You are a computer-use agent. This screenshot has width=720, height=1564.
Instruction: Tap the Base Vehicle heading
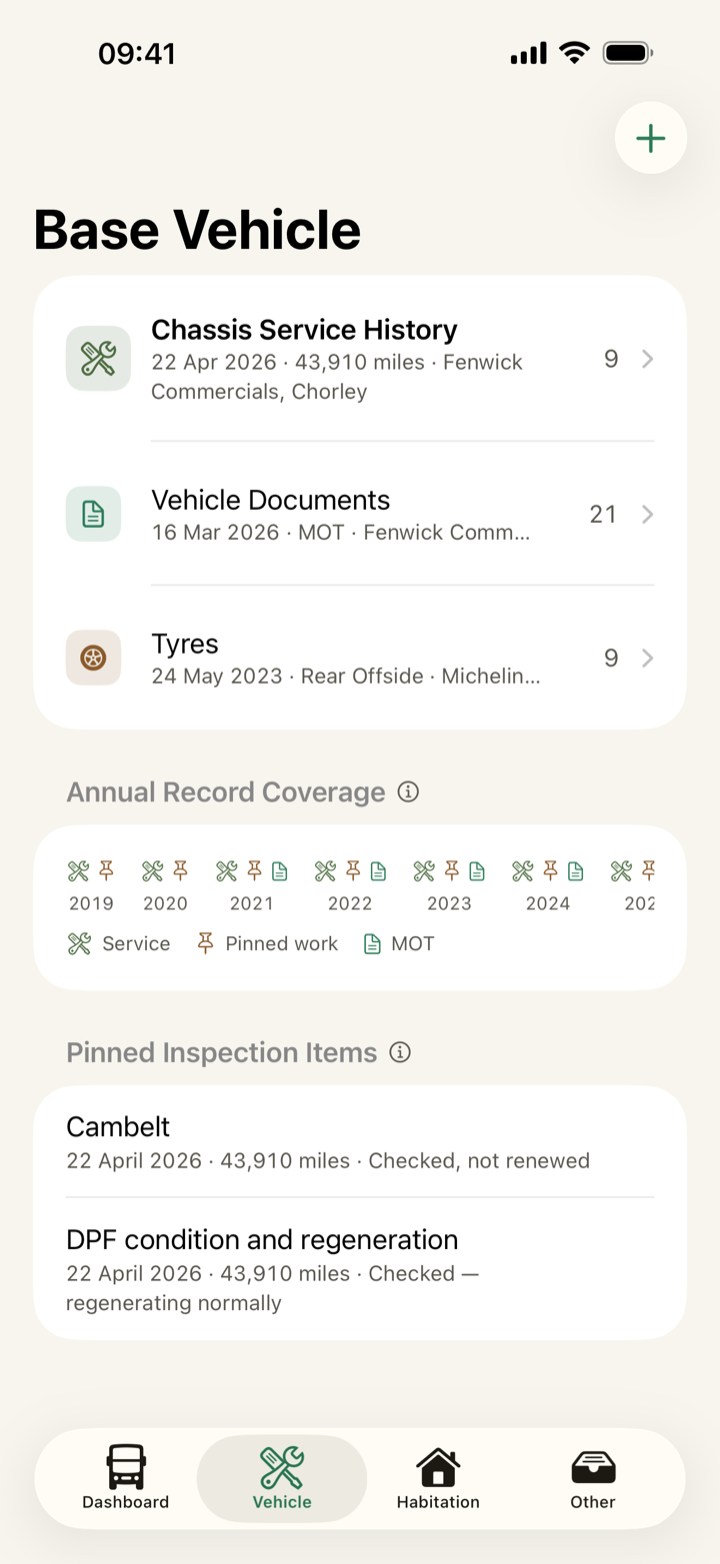click(x=197, y=229)
